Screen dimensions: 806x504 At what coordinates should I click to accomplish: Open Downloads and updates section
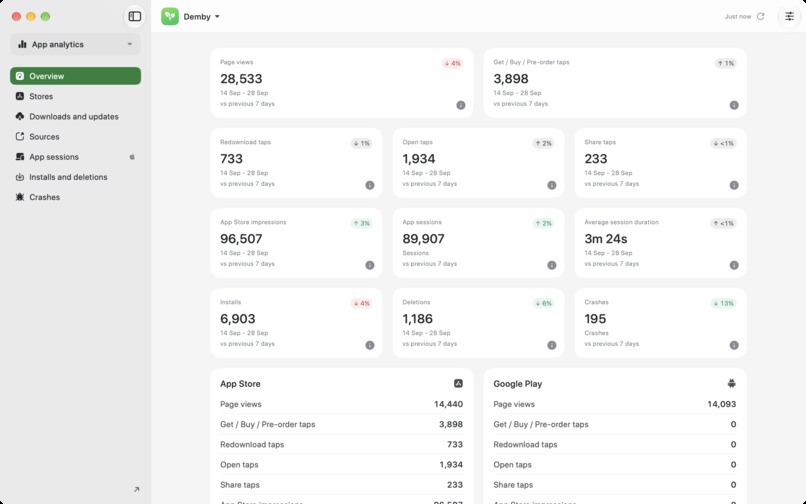[x=75, y=116]
